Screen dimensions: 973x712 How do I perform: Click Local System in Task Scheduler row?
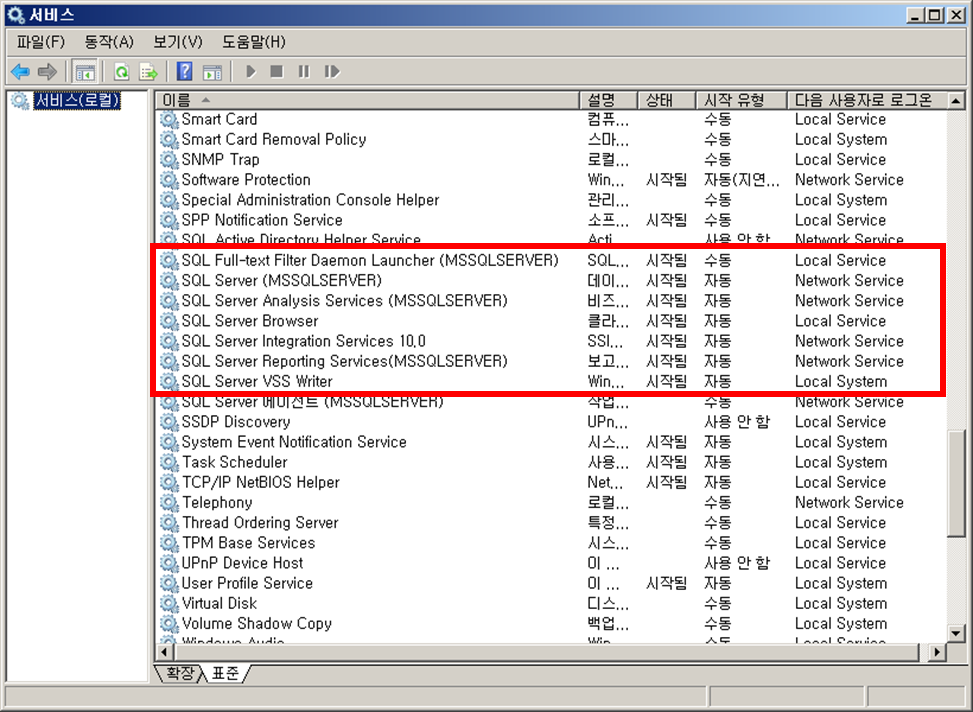pyautogui.click(x=841, y=462)
